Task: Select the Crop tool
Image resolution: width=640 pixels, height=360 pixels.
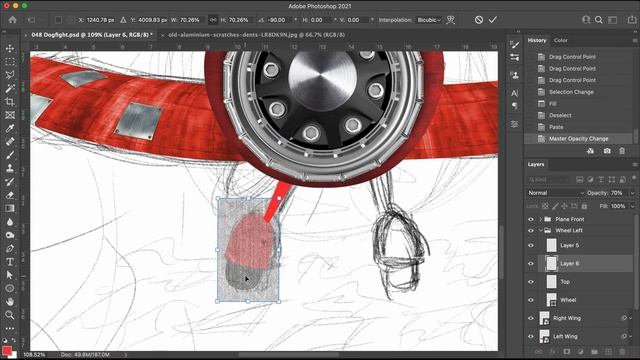Action: [x=10, y=102]
